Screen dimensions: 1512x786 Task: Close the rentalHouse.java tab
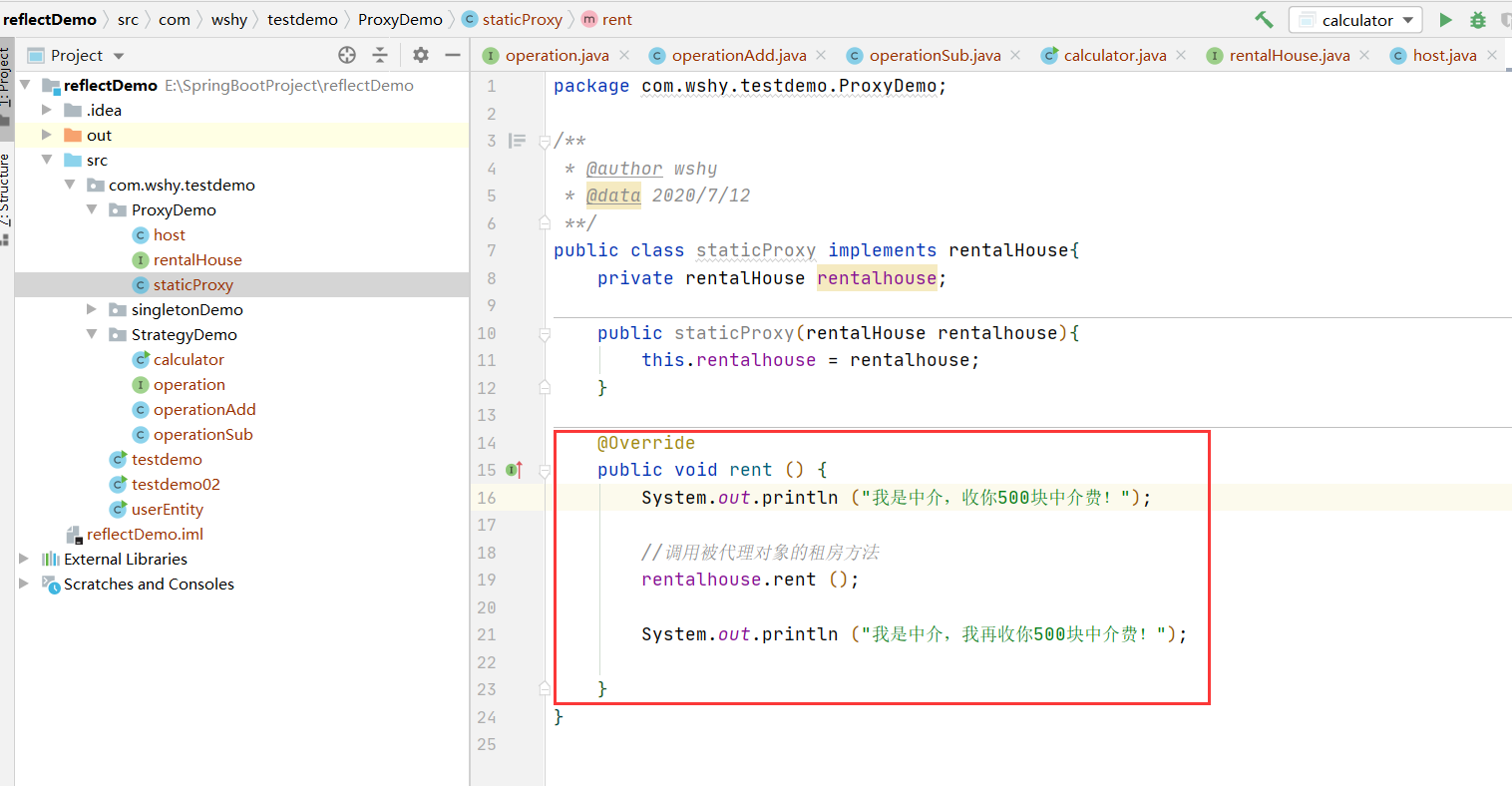click(1364, 55)
